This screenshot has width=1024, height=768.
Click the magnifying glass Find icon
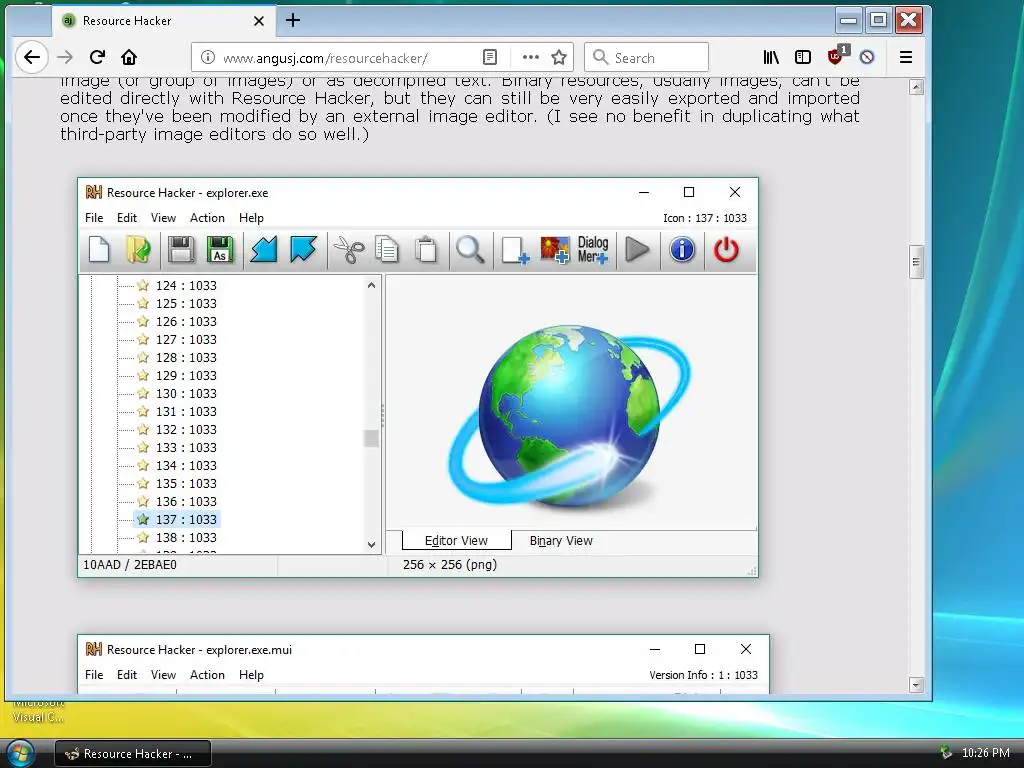click(x=470, y=250)
